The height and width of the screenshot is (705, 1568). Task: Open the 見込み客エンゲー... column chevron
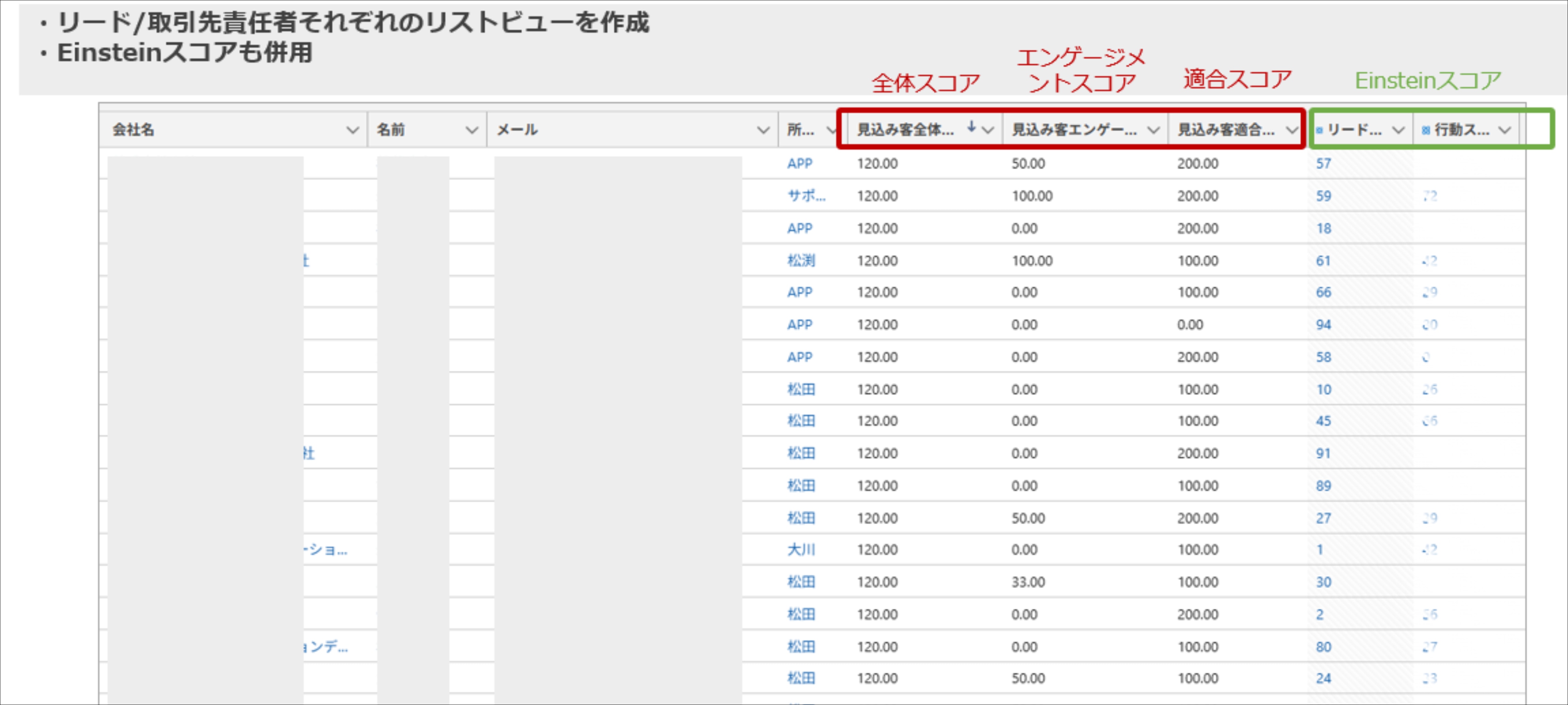click(x=1153, y=130)
